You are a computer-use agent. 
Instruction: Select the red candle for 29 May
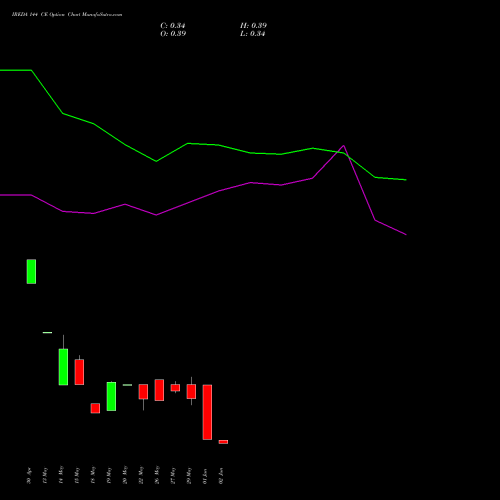point(191,392)
